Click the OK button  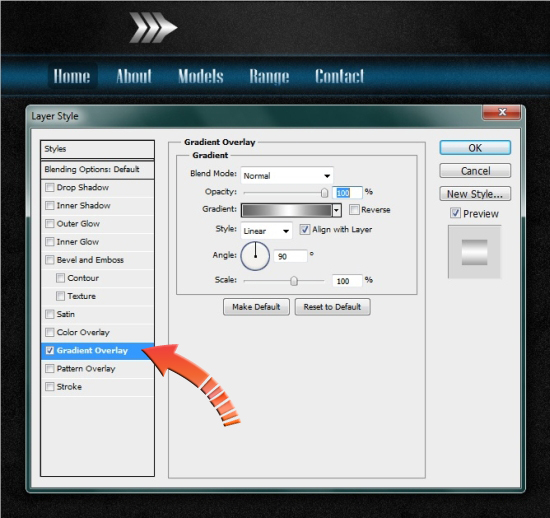coord(475,148)
